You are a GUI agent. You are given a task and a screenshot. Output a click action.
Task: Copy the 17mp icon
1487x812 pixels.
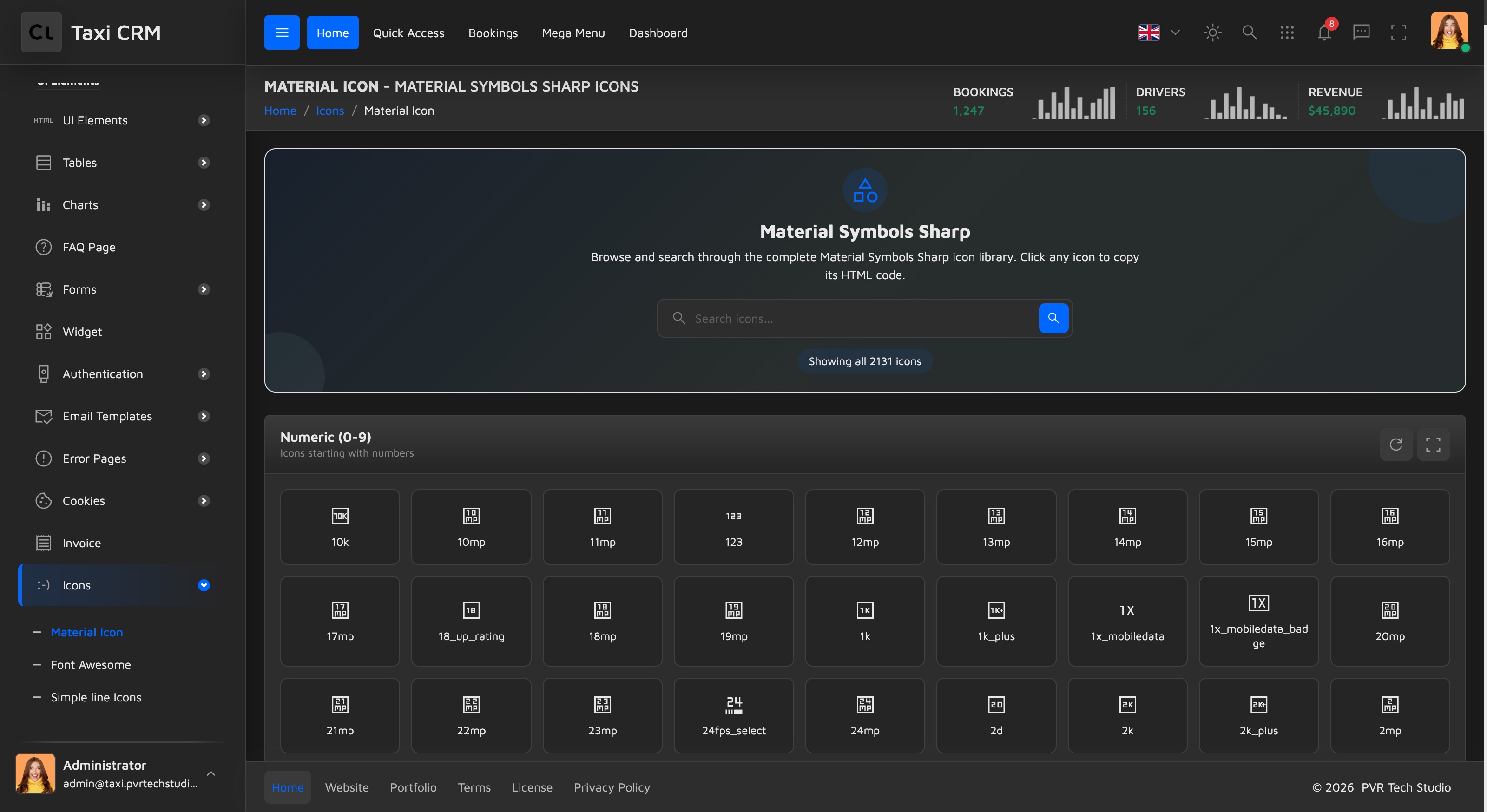click(340, 621)
